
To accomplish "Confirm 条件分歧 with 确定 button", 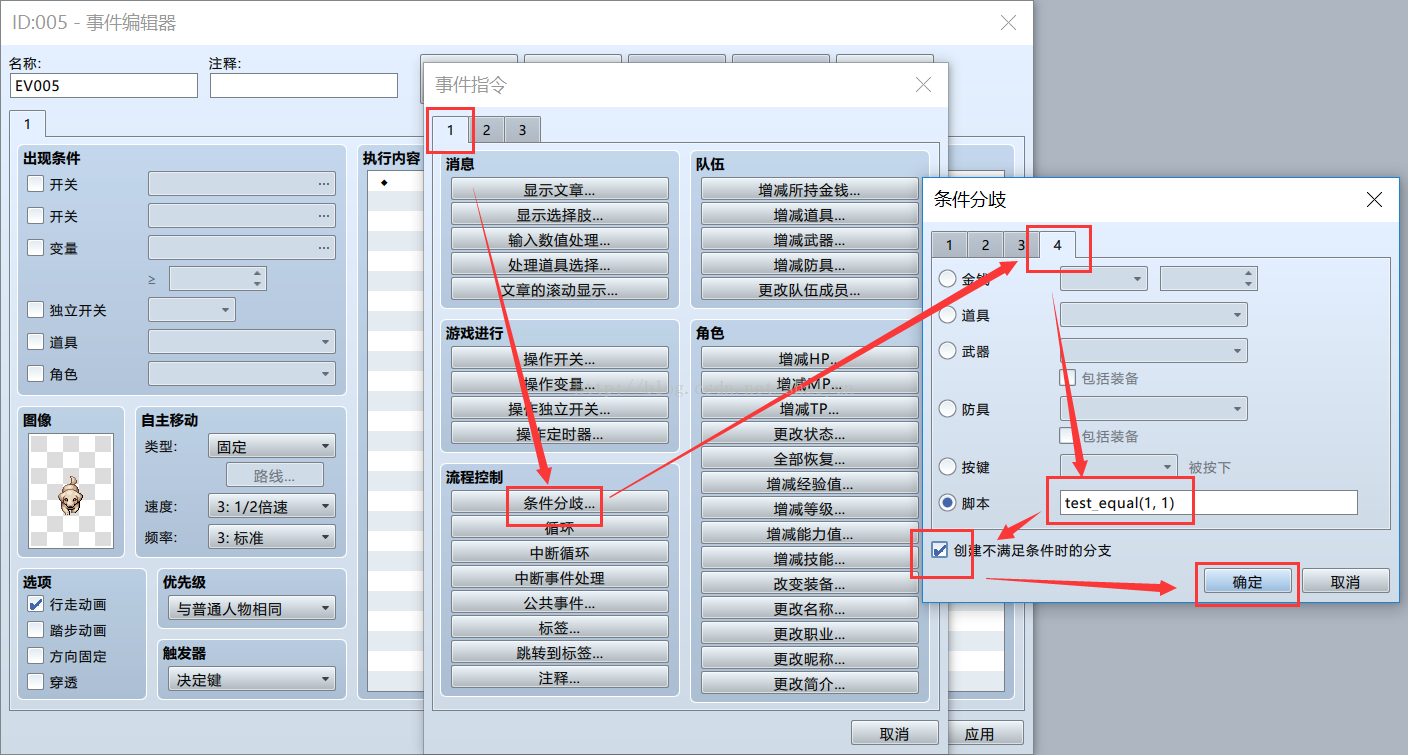I will pos(1247,582).
